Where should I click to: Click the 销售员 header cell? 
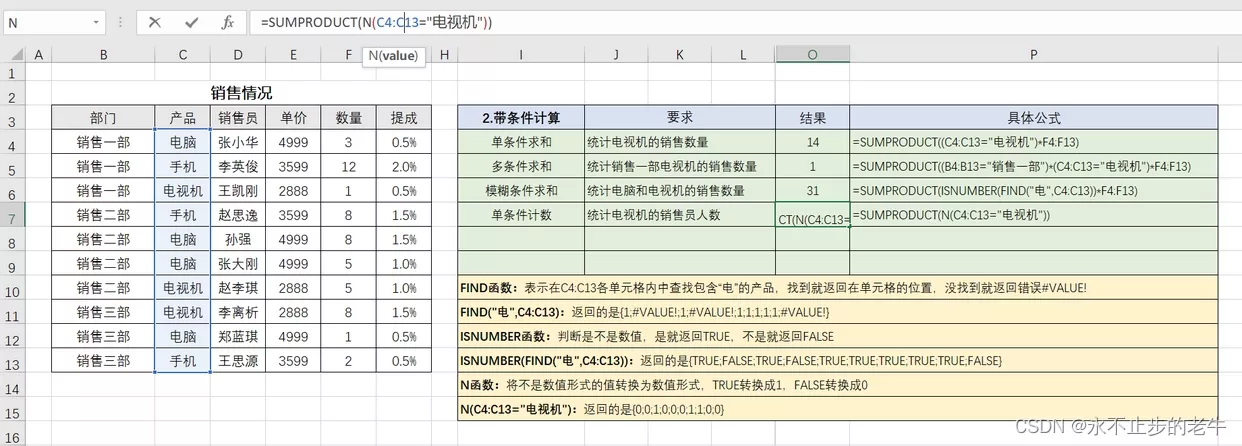[238, 118]
